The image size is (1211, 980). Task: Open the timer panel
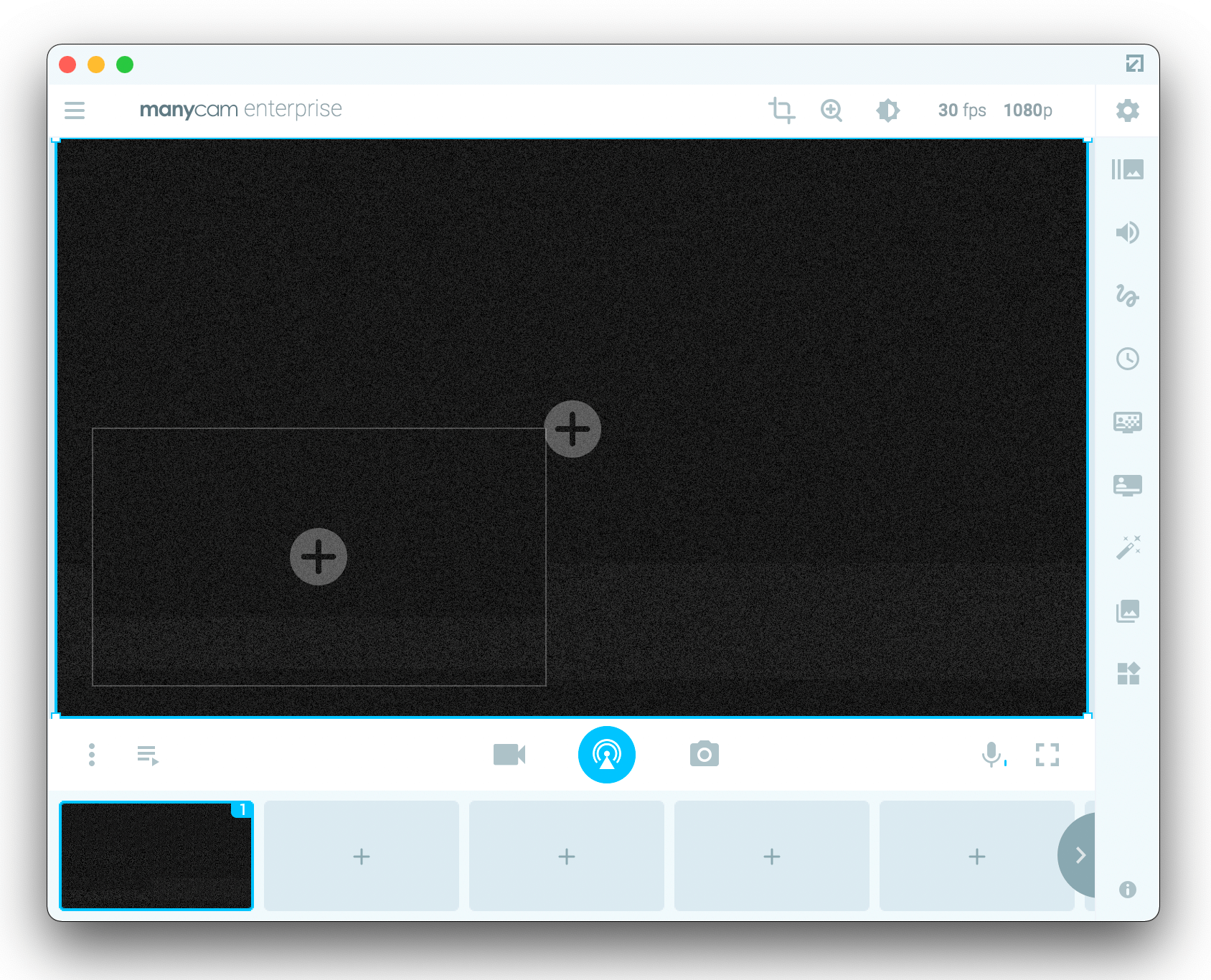tap(1127, 359)
